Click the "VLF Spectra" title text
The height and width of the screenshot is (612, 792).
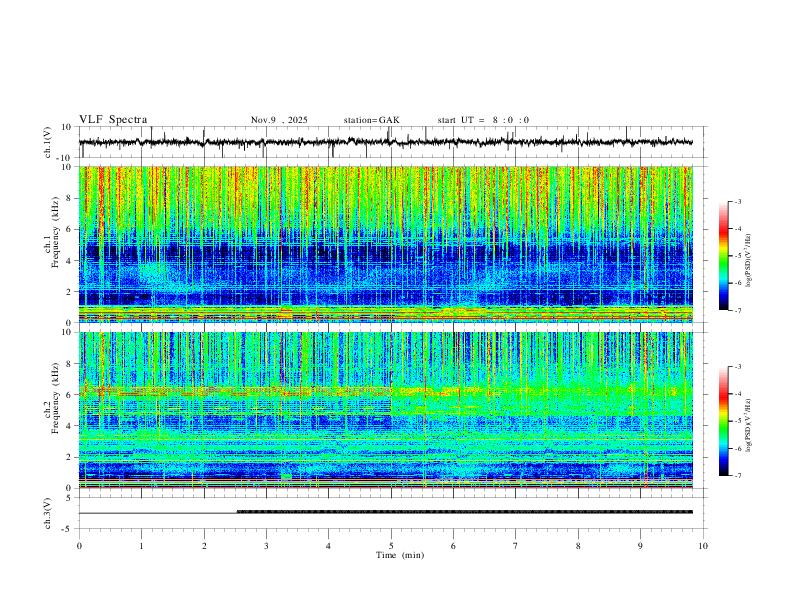pos(113,120)
